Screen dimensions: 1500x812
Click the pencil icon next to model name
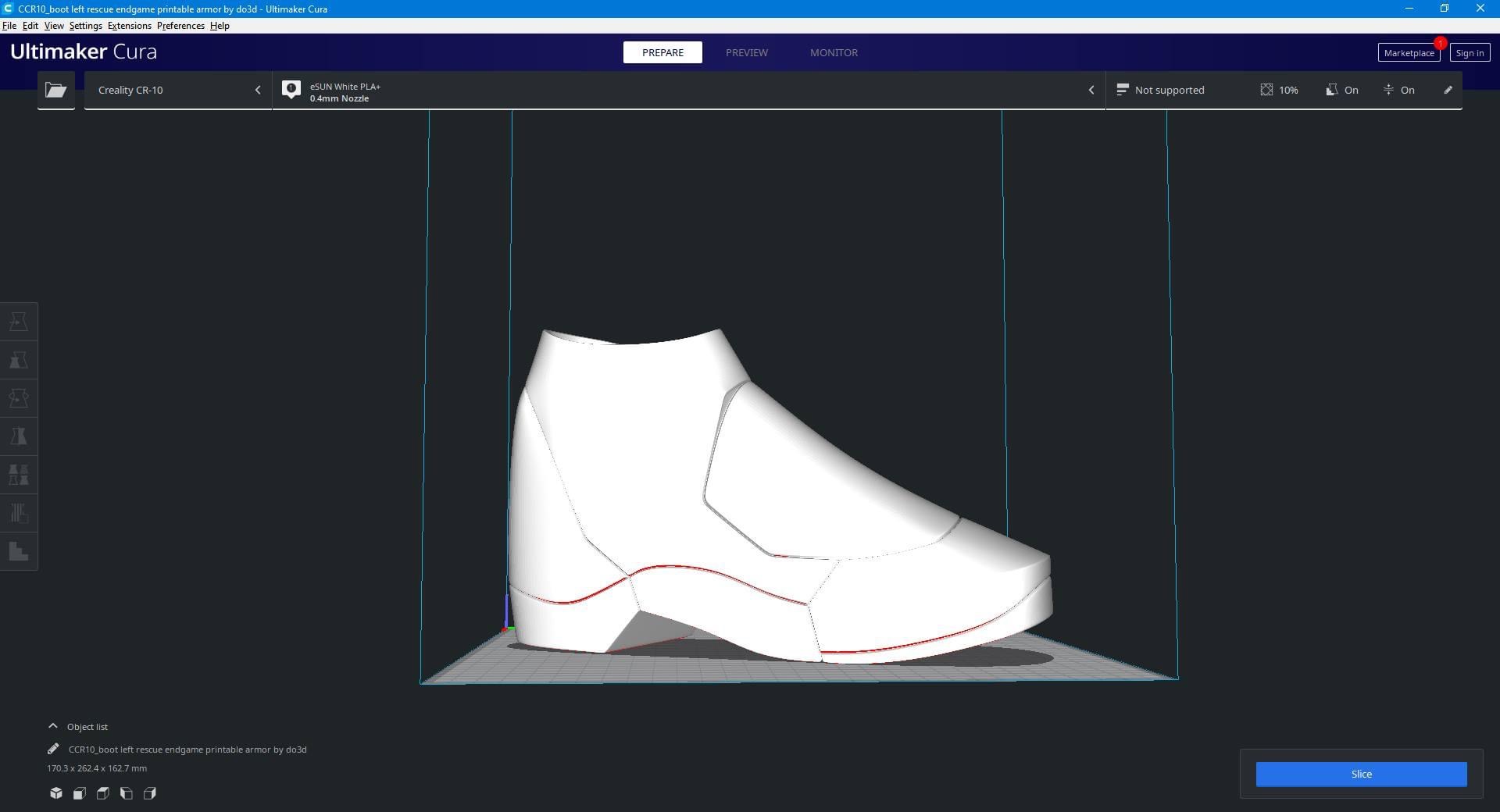[53, 749]
